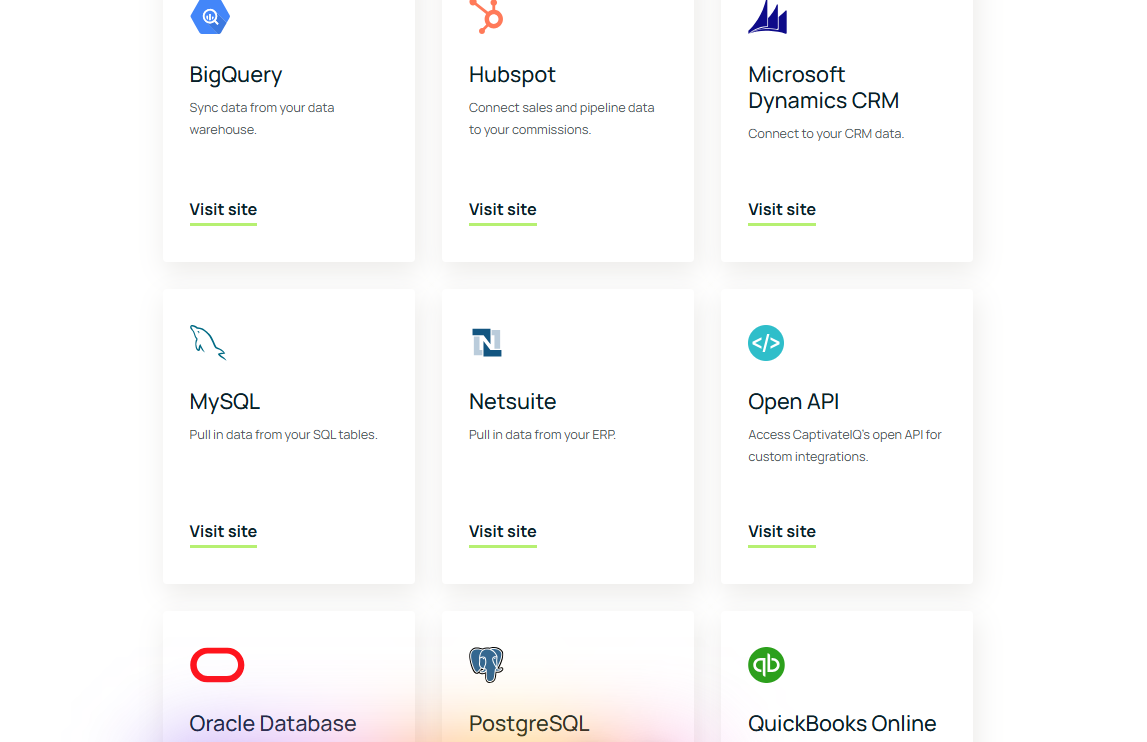Screen dimensions: 1147x742
Task: Follow Visit site link for Microsoft Dynamics CRM
Action: click(x=781, y=210)
